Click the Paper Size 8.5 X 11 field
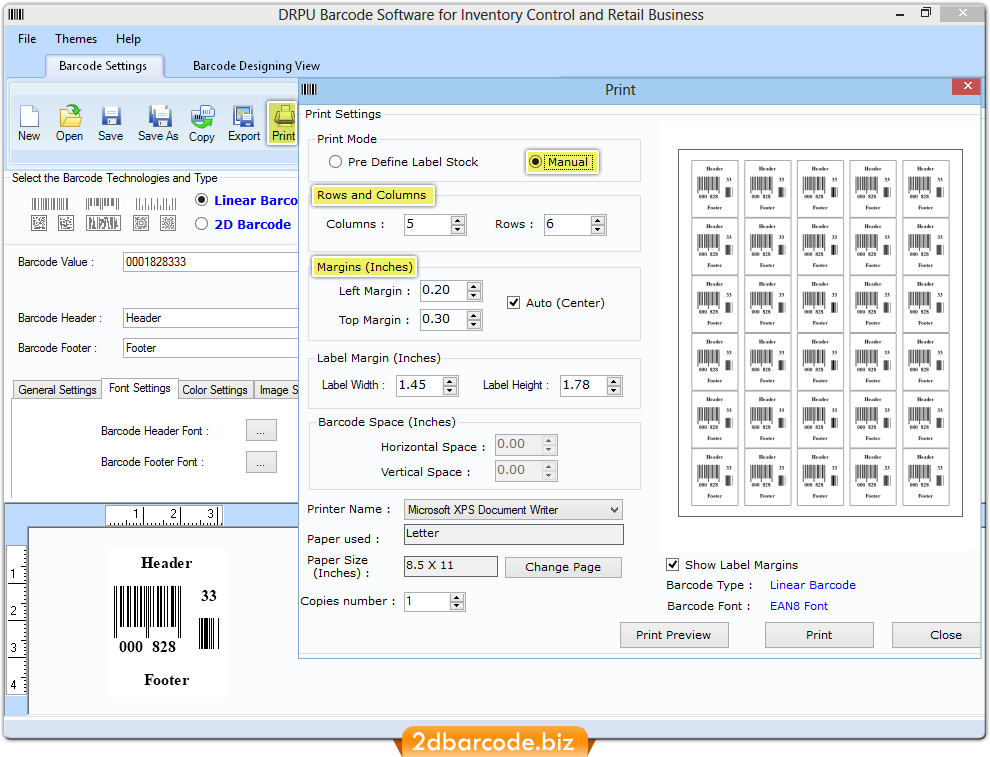The height and width of the screenshot is (757, 990). coord(451,566)
